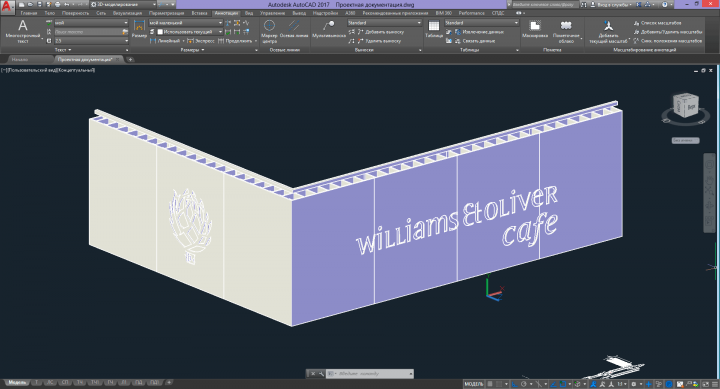Choose the Осевая линия tool
The height and width of the screenshot is (389, 720).
[x=294, y=30]
